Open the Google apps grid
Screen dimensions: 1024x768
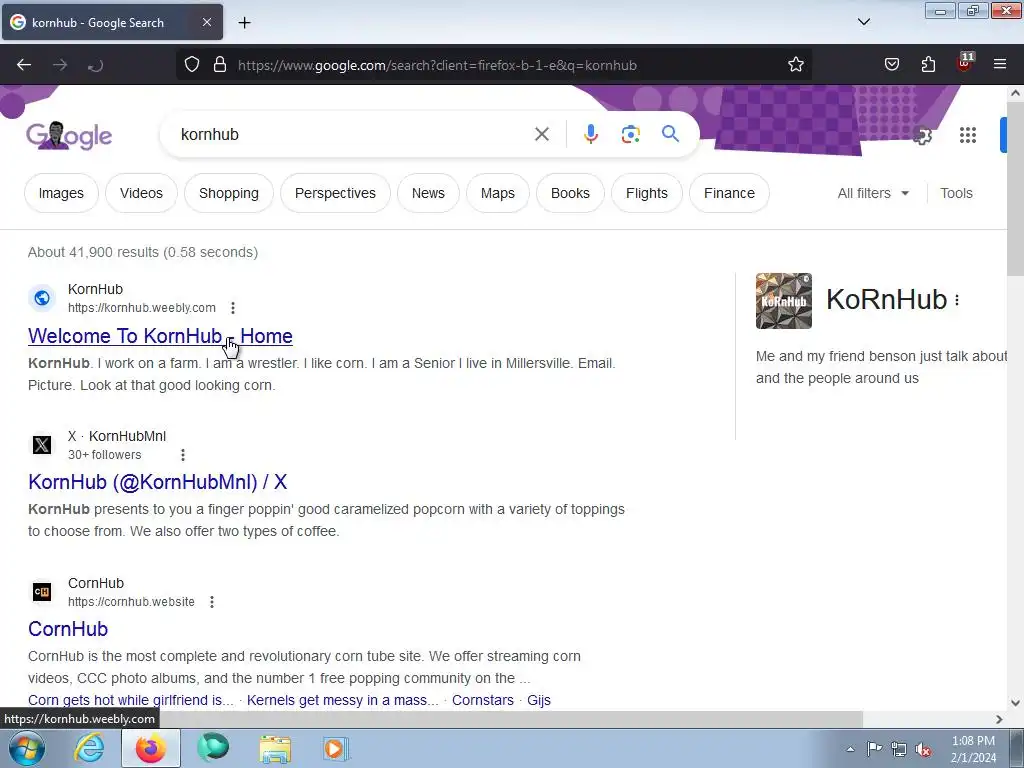pos(967,135)
